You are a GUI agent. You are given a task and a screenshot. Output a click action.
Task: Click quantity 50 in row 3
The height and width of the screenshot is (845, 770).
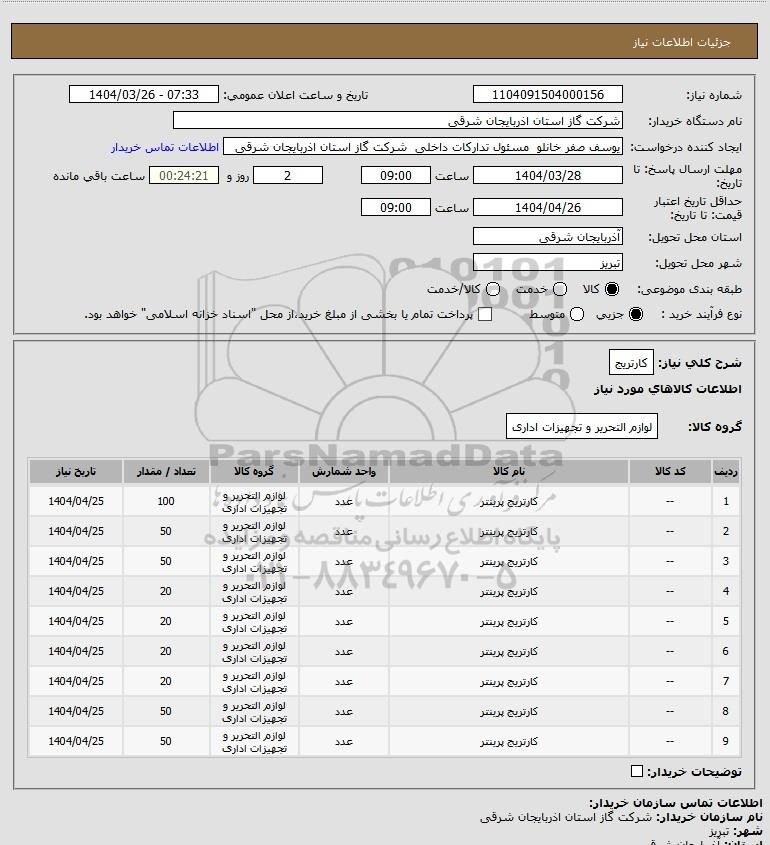coord(166,562)
